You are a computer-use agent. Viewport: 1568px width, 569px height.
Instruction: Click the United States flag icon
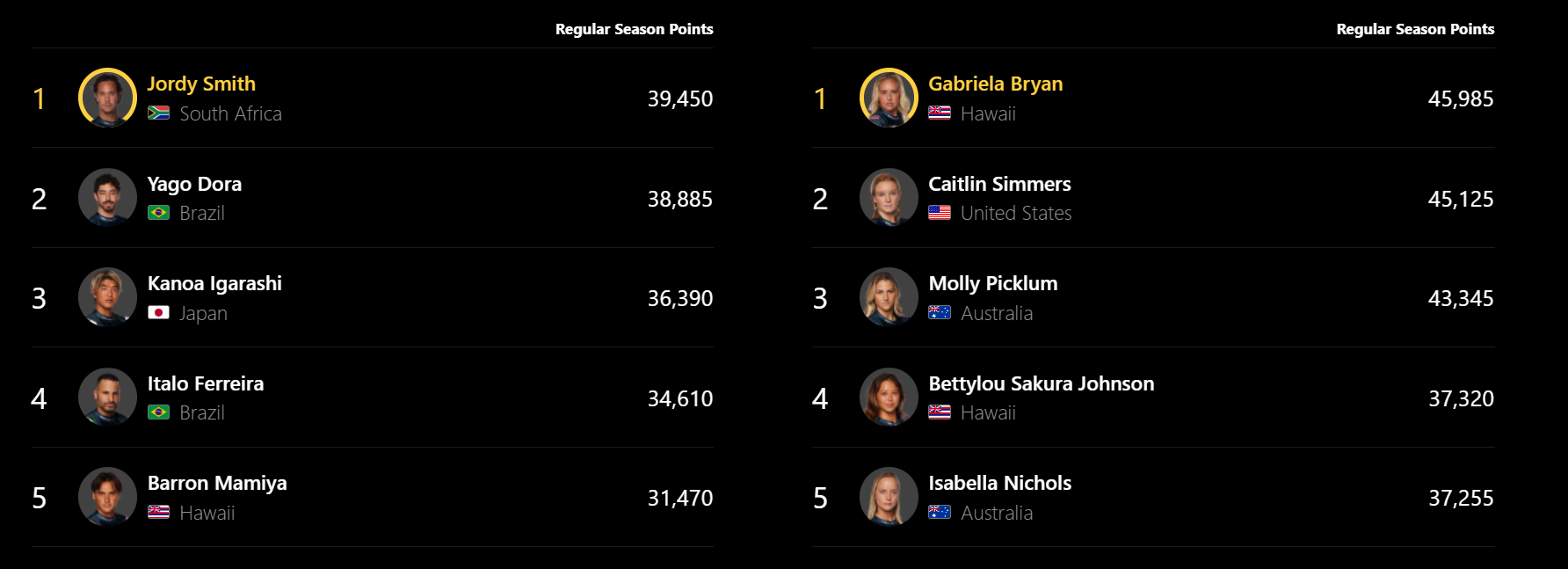tap(940, 213)
